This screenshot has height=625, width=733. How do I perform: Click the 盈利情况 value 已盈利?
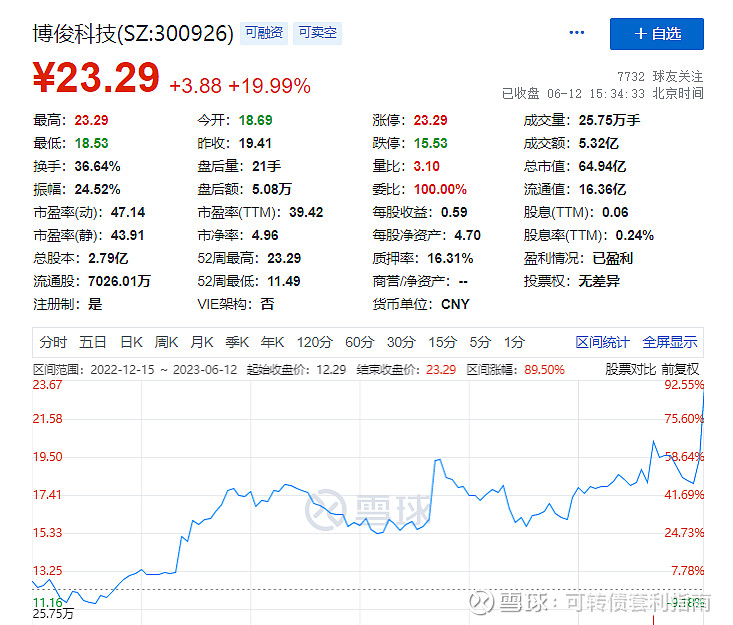click(x=612, y=258)
